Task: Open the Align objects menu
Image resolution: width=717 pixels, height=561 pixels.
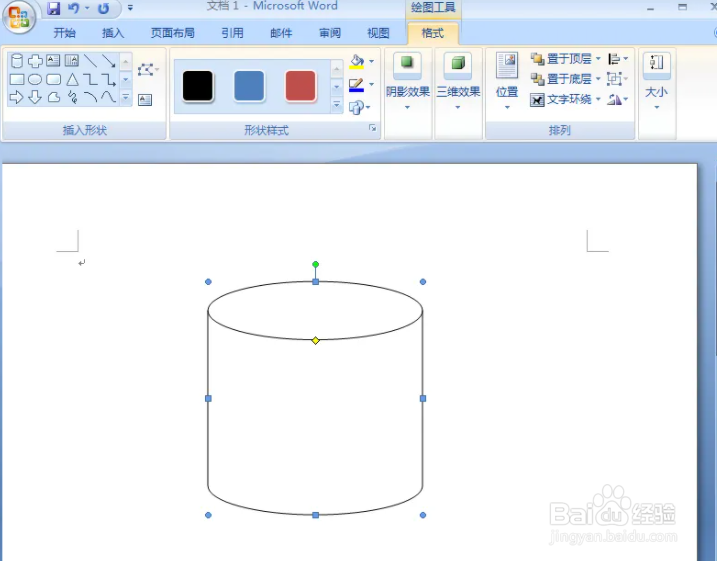Action: [618, 59]
